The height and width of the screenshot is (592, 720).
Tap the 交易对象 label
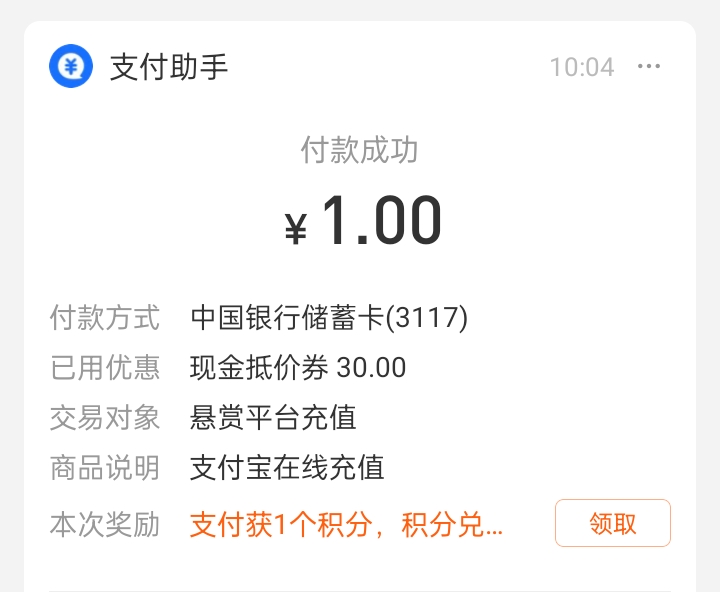pos(105,418)
